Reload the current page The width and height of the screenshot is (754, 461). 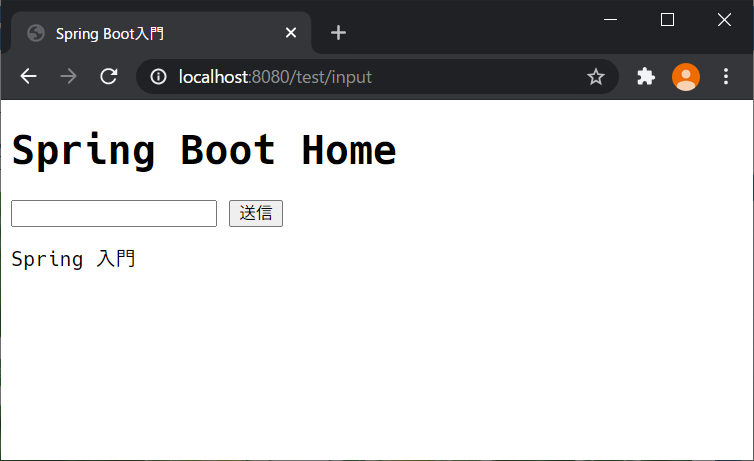tap(109, 76)
